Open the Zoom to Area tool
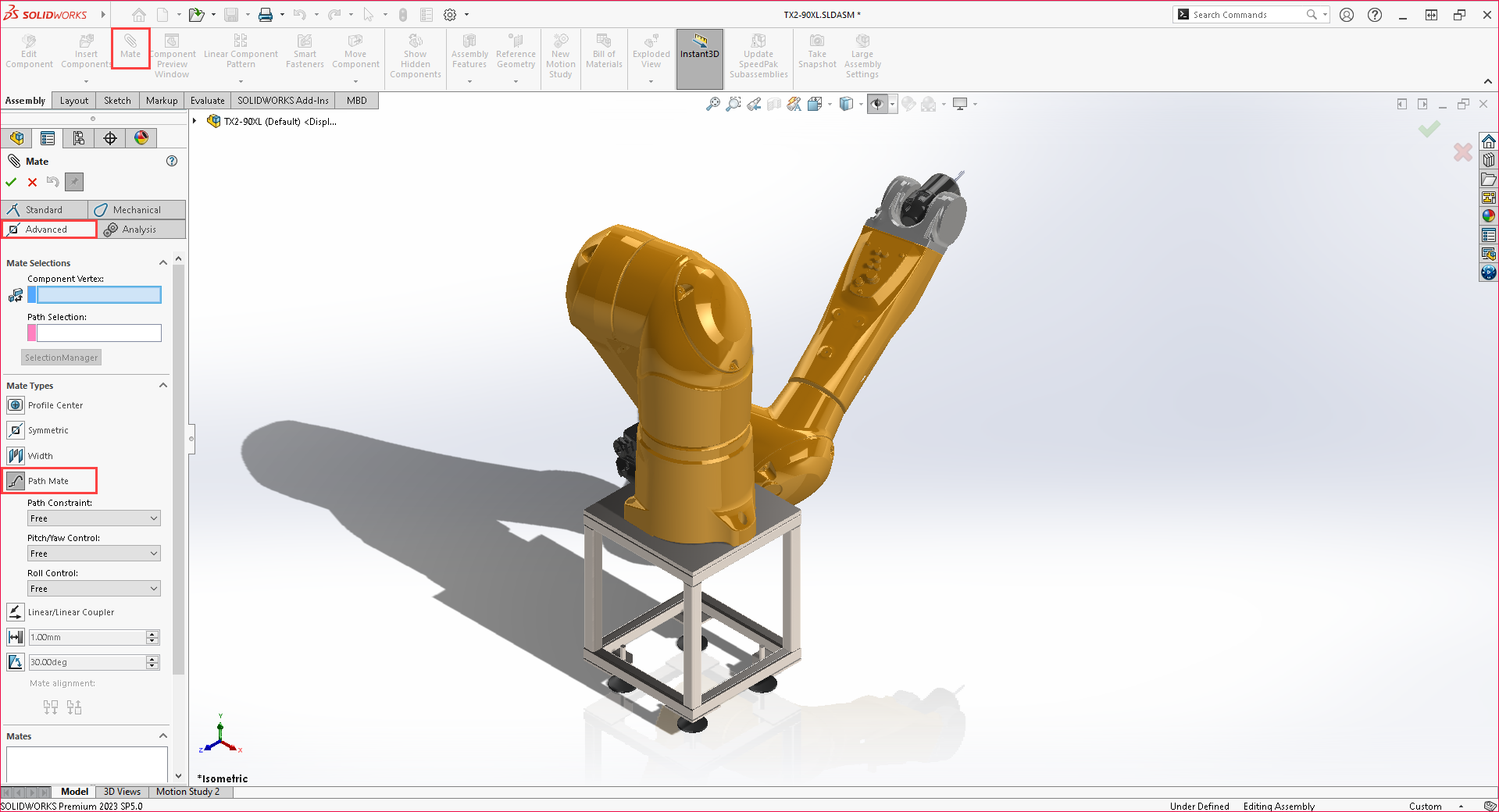The image size is (1499, 812). click(x=733, y=104)
